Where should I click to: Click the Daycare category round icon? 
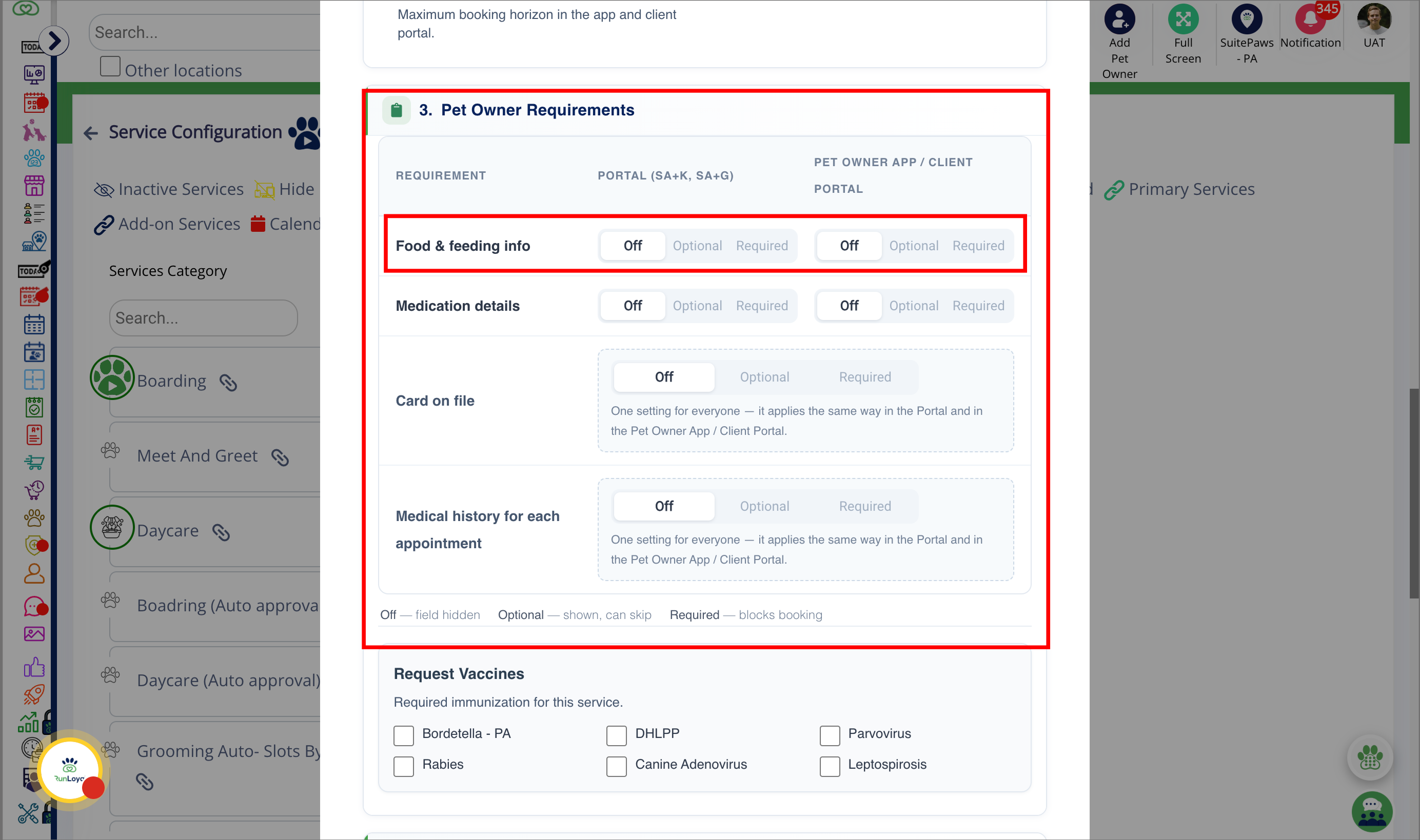click(x=112, y=528)
